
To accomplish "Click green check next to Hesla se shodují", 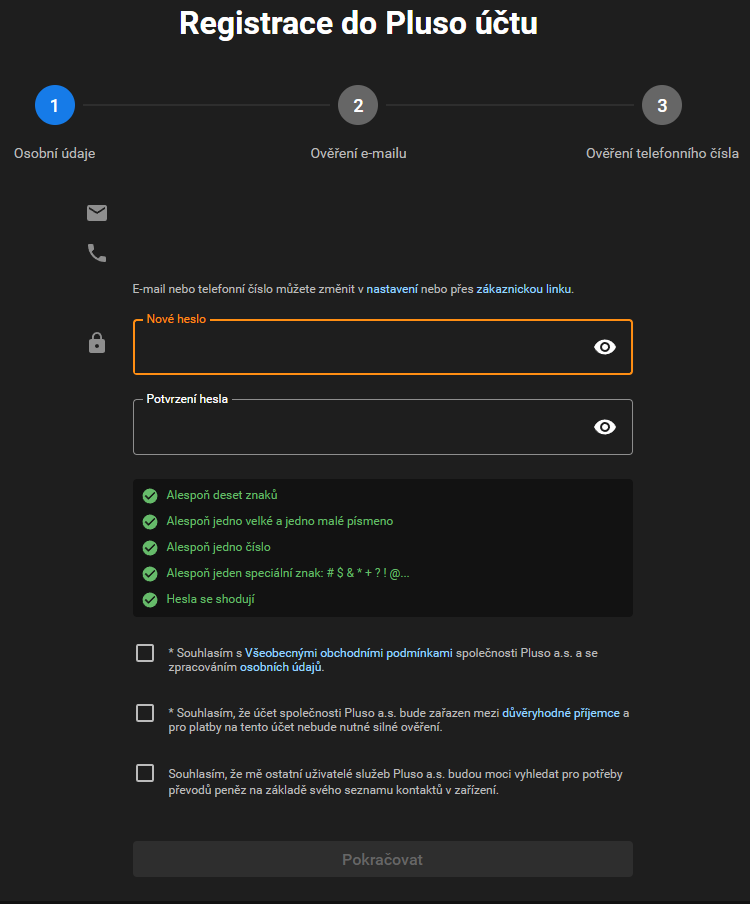I will pyautogui.click(x=150, y=600).
